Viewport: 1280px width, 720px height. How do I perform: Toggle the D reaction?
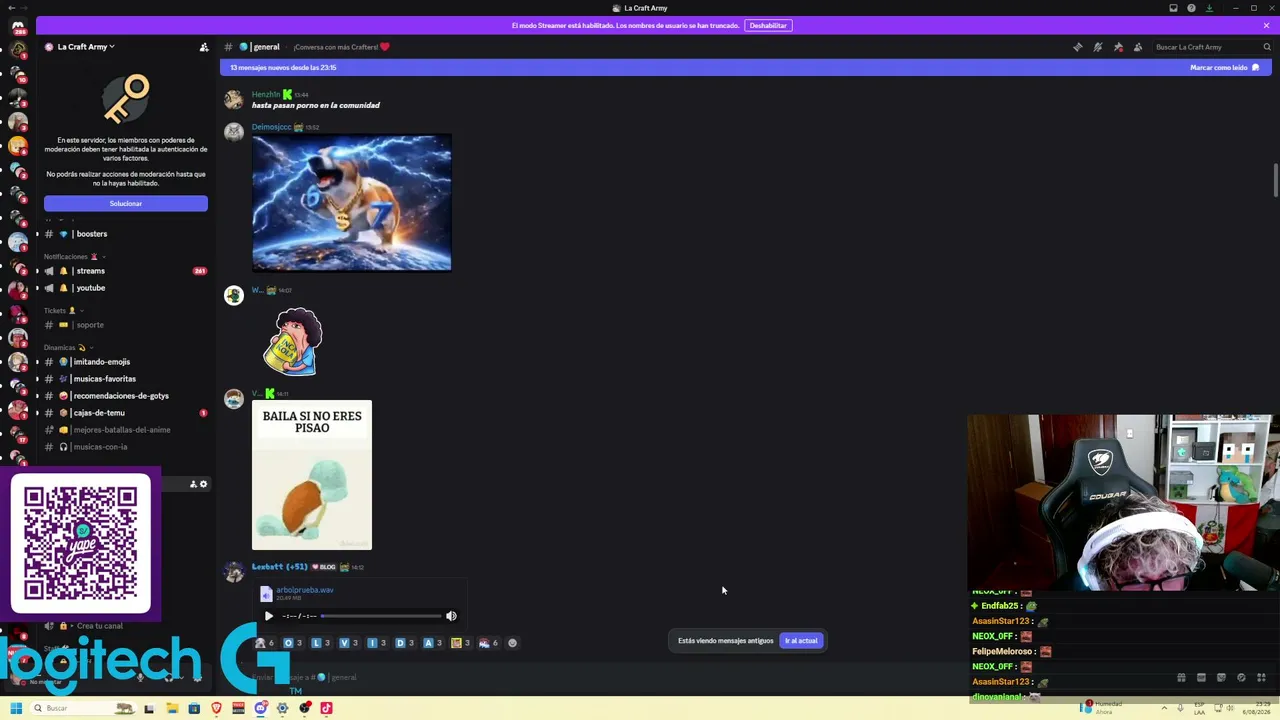tap(404, 643)
